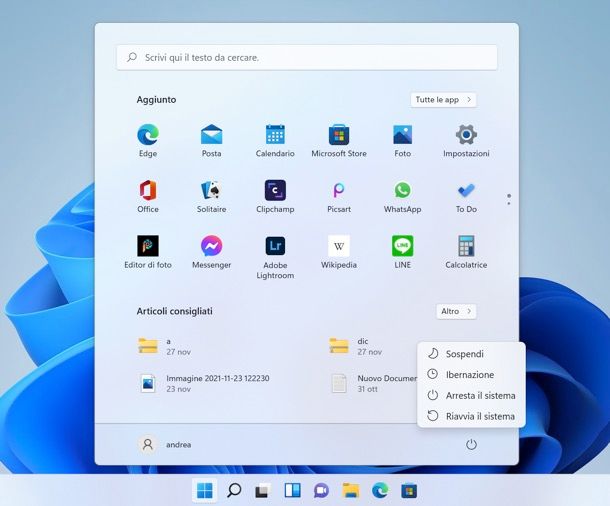Open taskbar Search magnifier

(234, 490)
